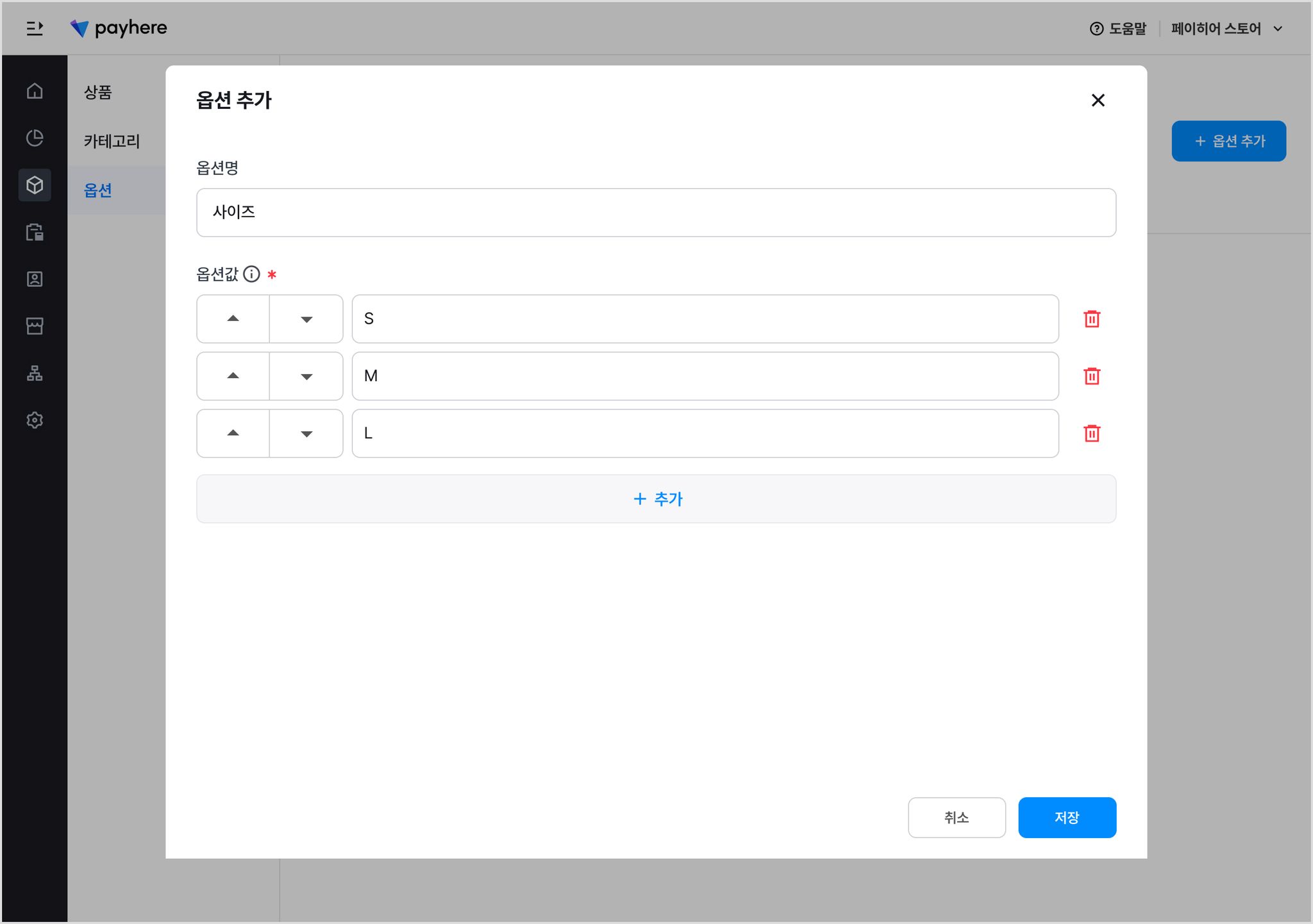Image resolution: width=1313 pixels, height=924 pixels.
Task: Delete the M option value row
Action: point(1091,376)
